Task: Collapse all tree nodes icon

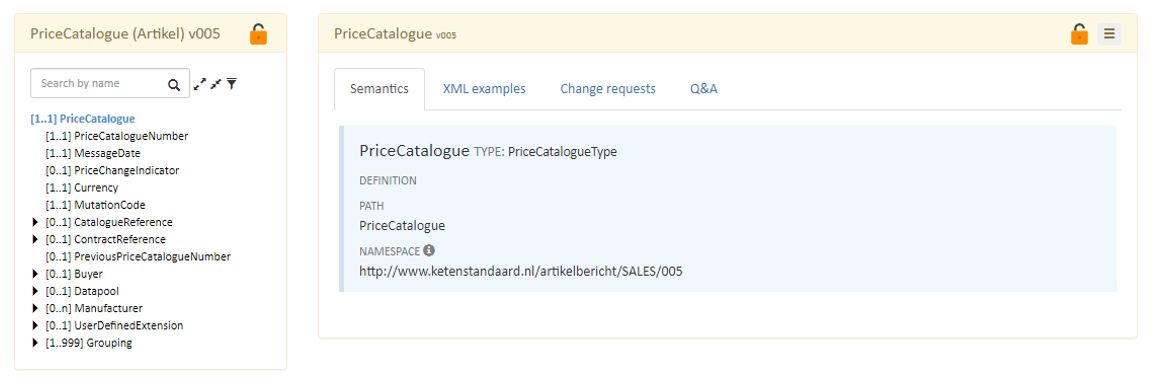Action: coord(215,84)
